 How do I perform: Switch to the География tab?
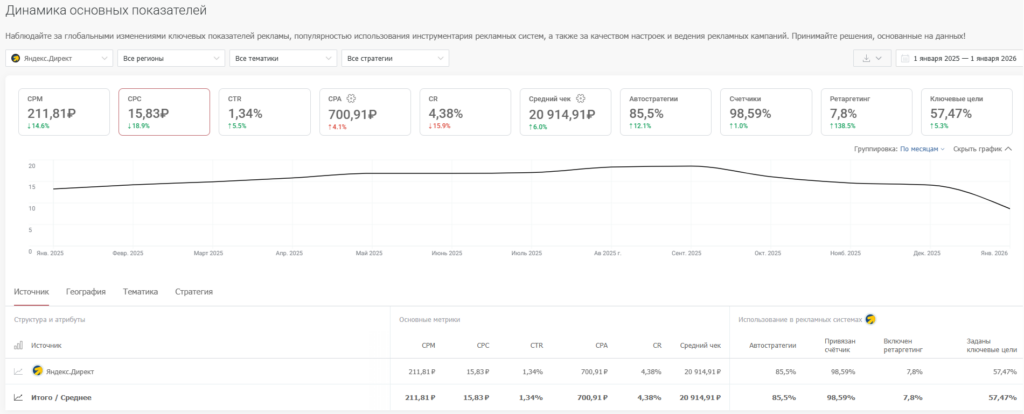(86, 292)
